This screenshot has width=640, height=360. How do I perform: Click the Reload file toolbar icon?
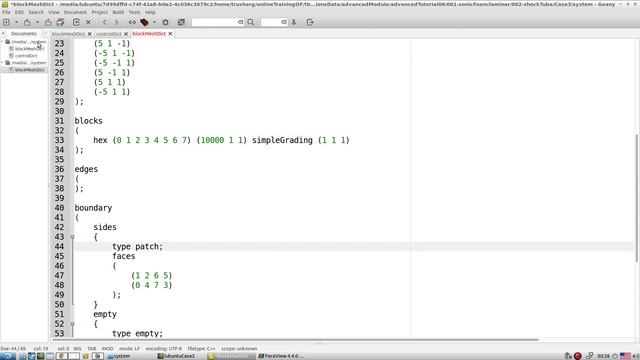[x=76, y=22]
